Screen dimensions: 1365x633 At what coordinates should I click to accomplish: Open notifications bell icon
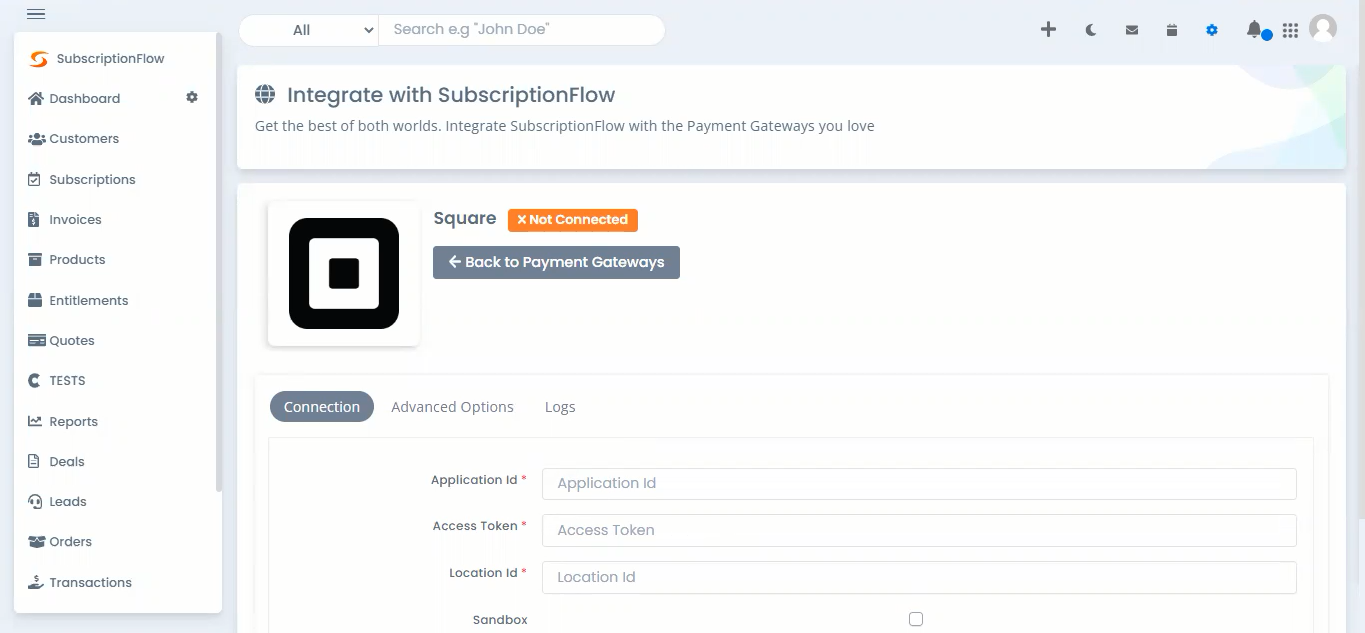tap(1254, 30)
